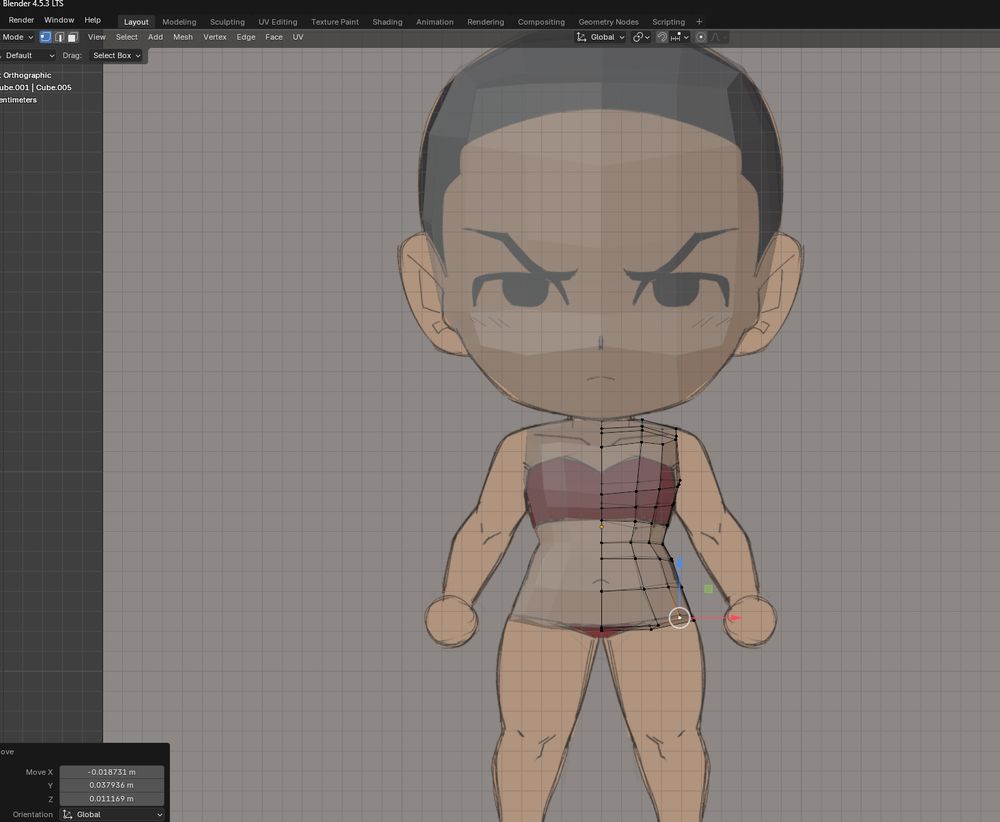This screenshot has width=1000, height=822.
Task: Open the UV menu in the header
Action: pos(298,37)
